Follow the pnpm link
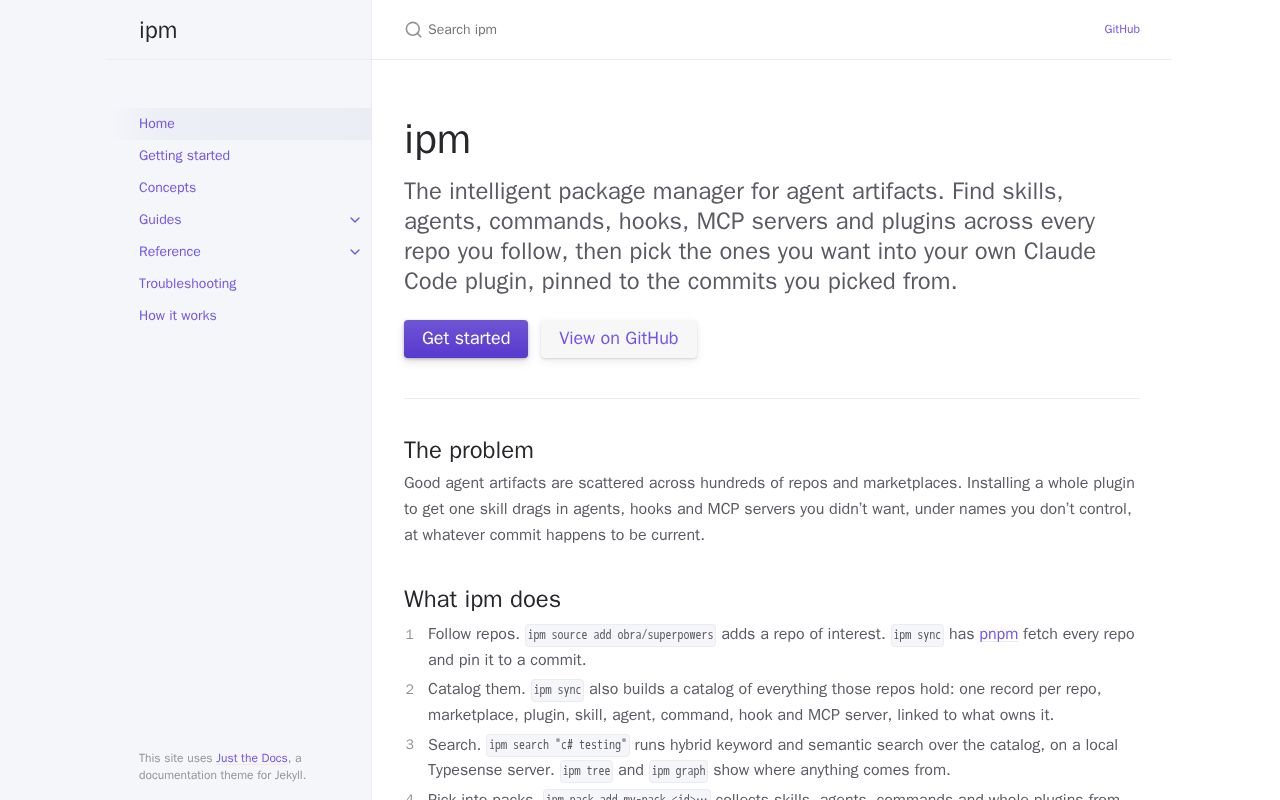 998,634
